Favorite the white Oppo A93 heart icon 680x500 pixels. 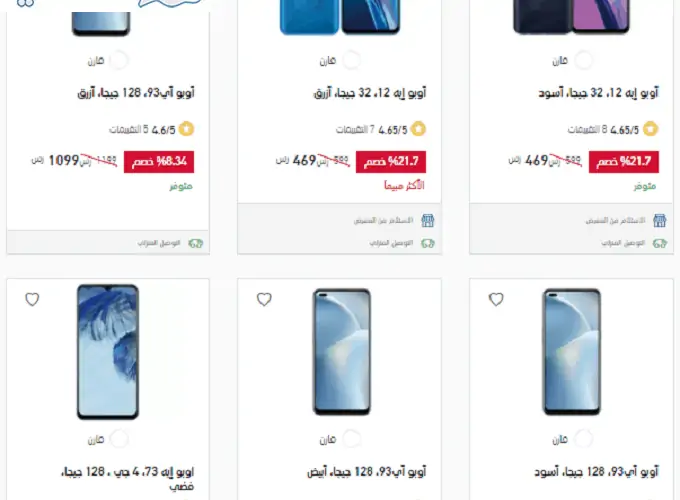(x=264, y=299)
